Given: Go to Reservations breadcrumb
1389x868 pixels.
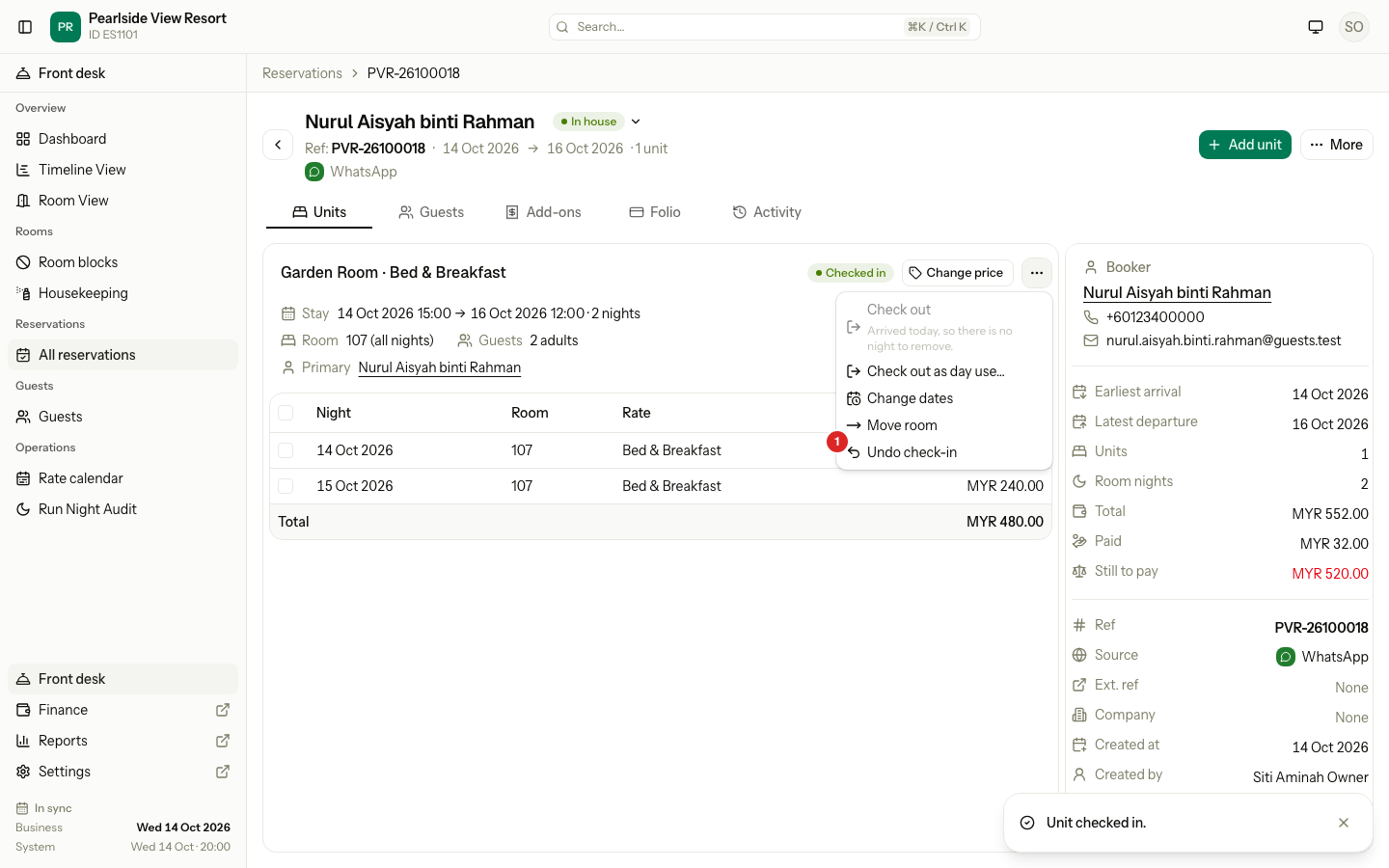Looking at the screenshot, I should pos(302,73).
